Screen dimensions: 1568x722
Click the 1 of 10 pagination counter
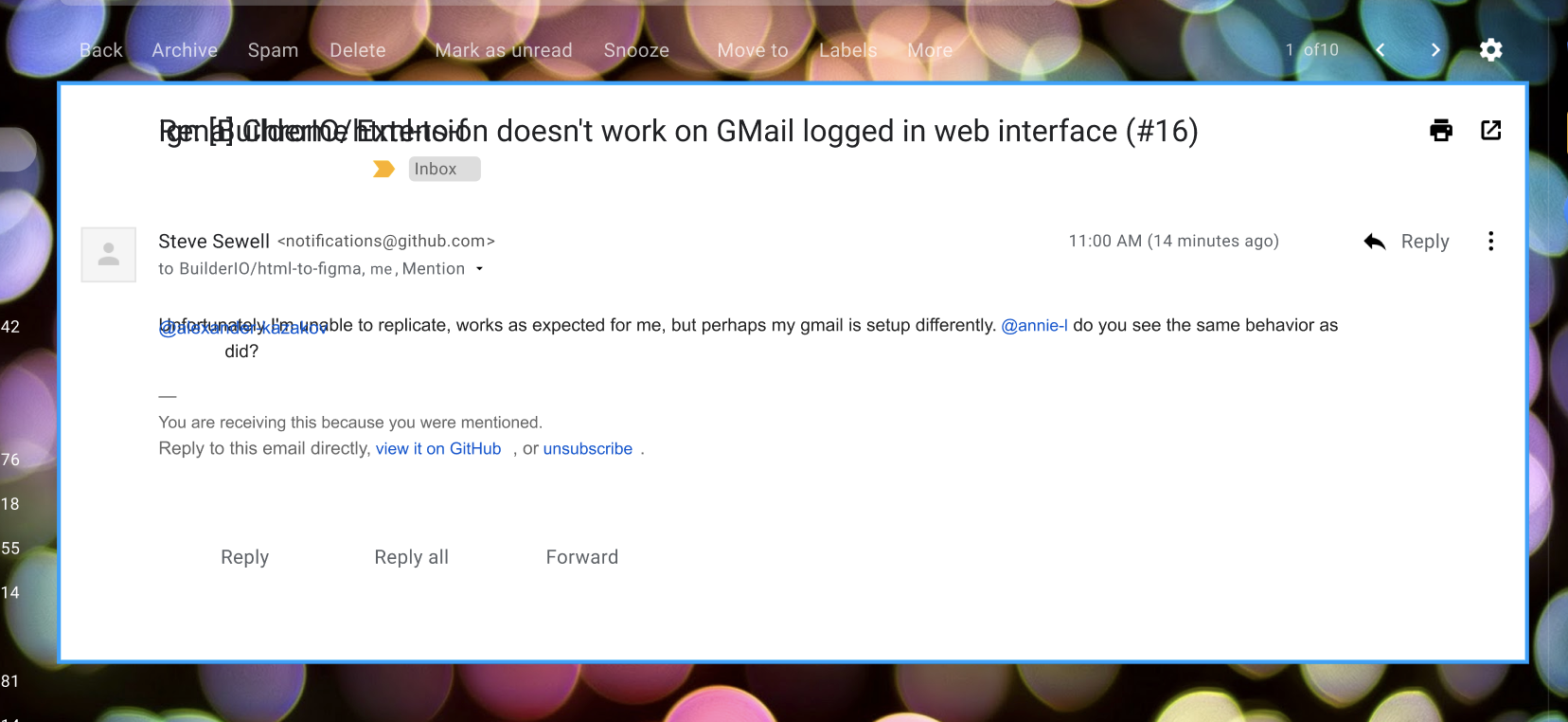point(1311,49)
